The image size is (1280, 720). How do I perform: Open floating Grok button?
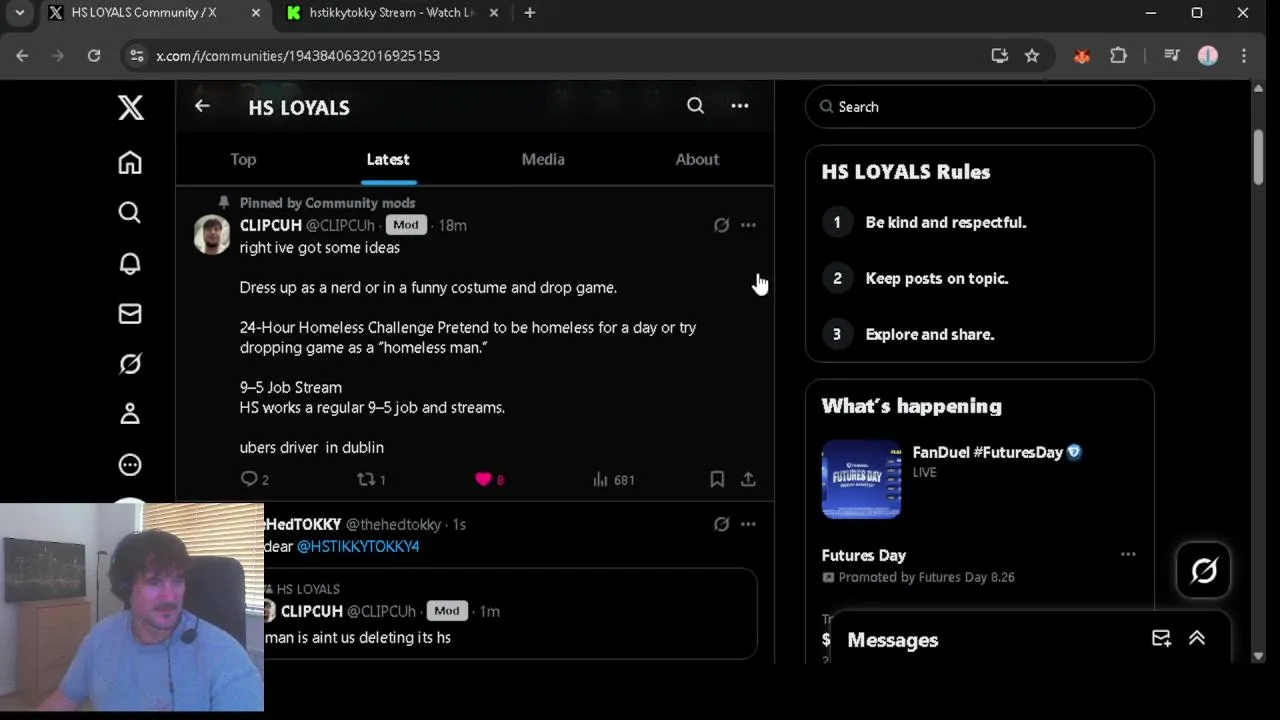(x=1204, y=570)
